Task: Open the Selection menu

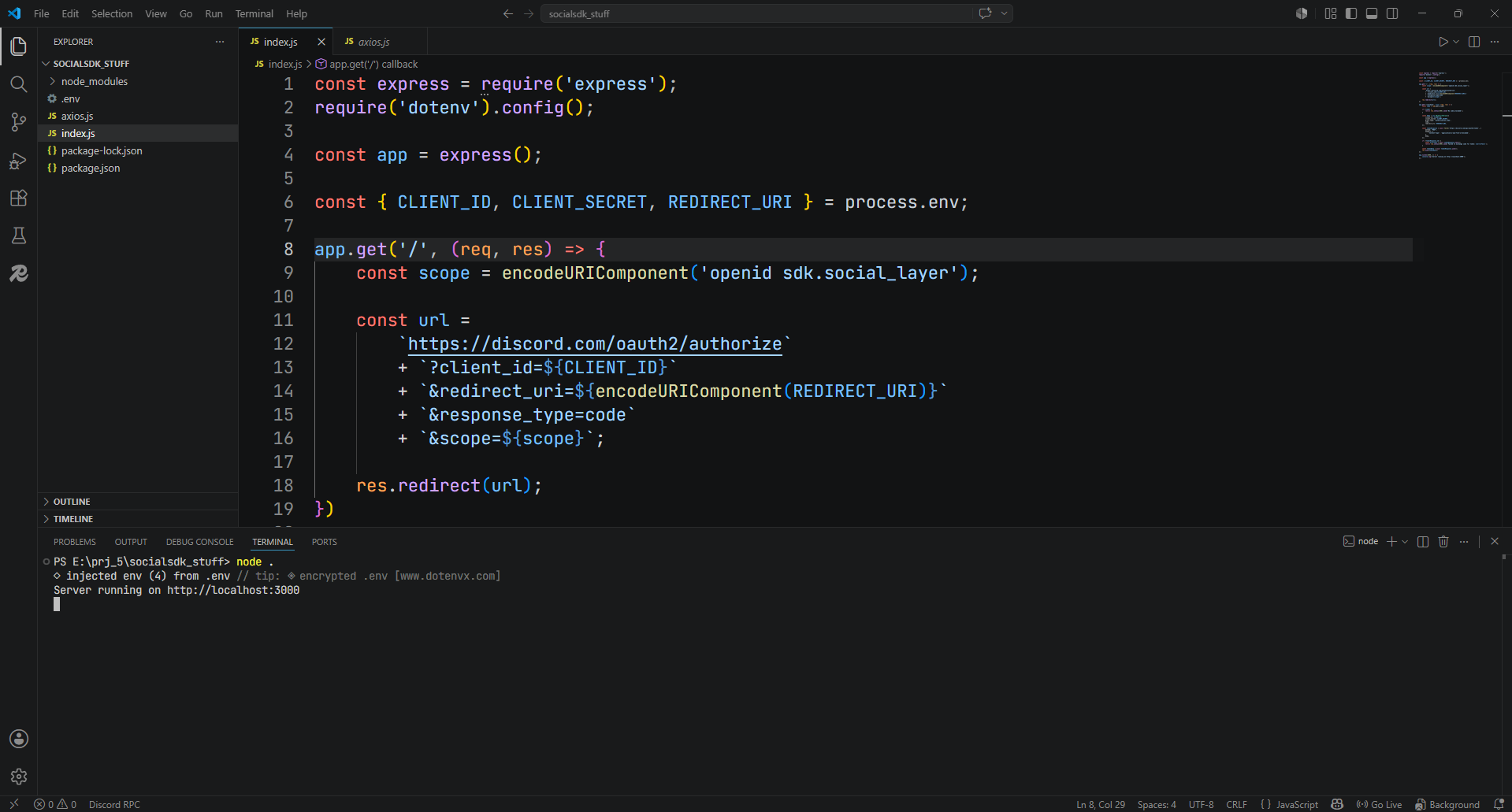Action: pos(112,13)
